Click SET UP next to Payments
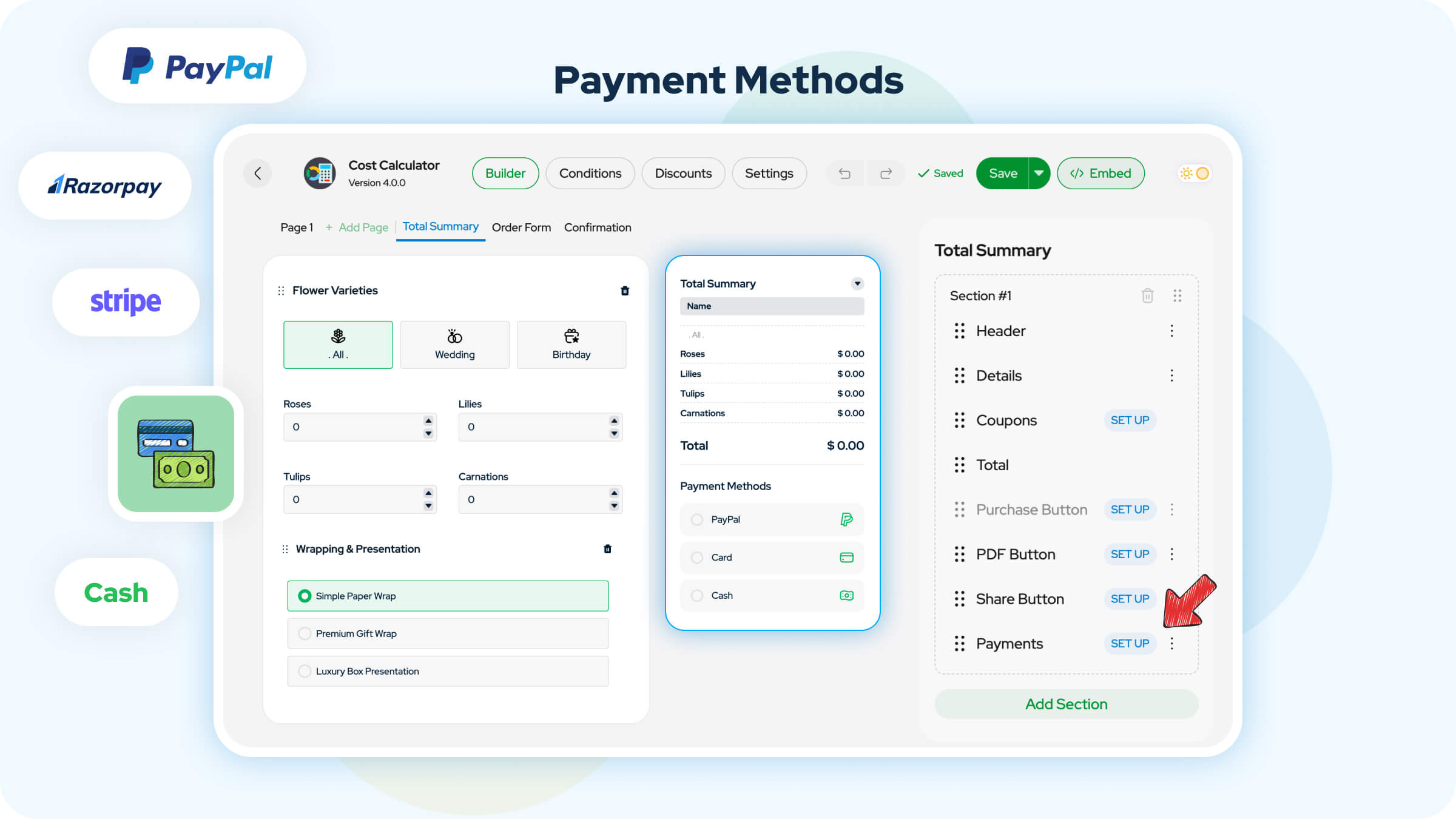This screenshot has width=1456, height=819. [1130, 644]
